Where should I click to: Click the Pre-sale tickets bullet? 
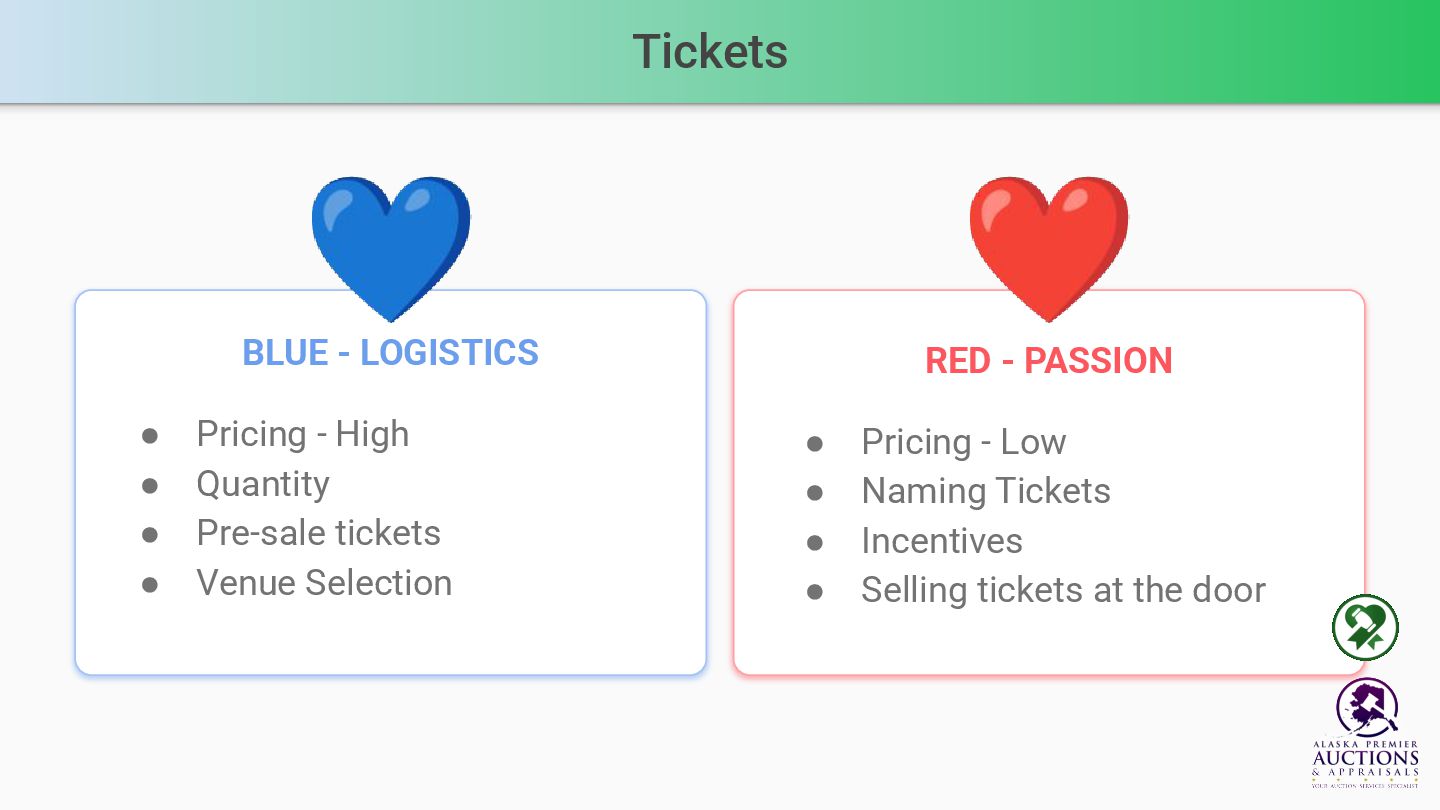[x=319, y=533]
